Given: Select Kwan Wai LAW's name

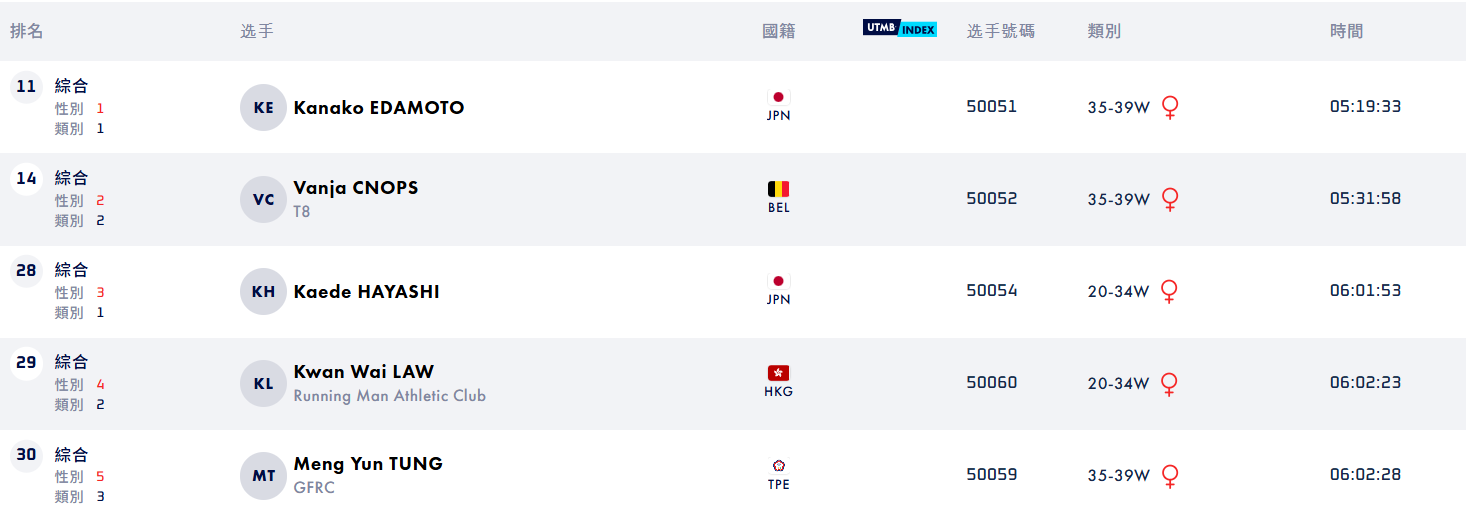Looking at the screenshot, I should [363, 372].
